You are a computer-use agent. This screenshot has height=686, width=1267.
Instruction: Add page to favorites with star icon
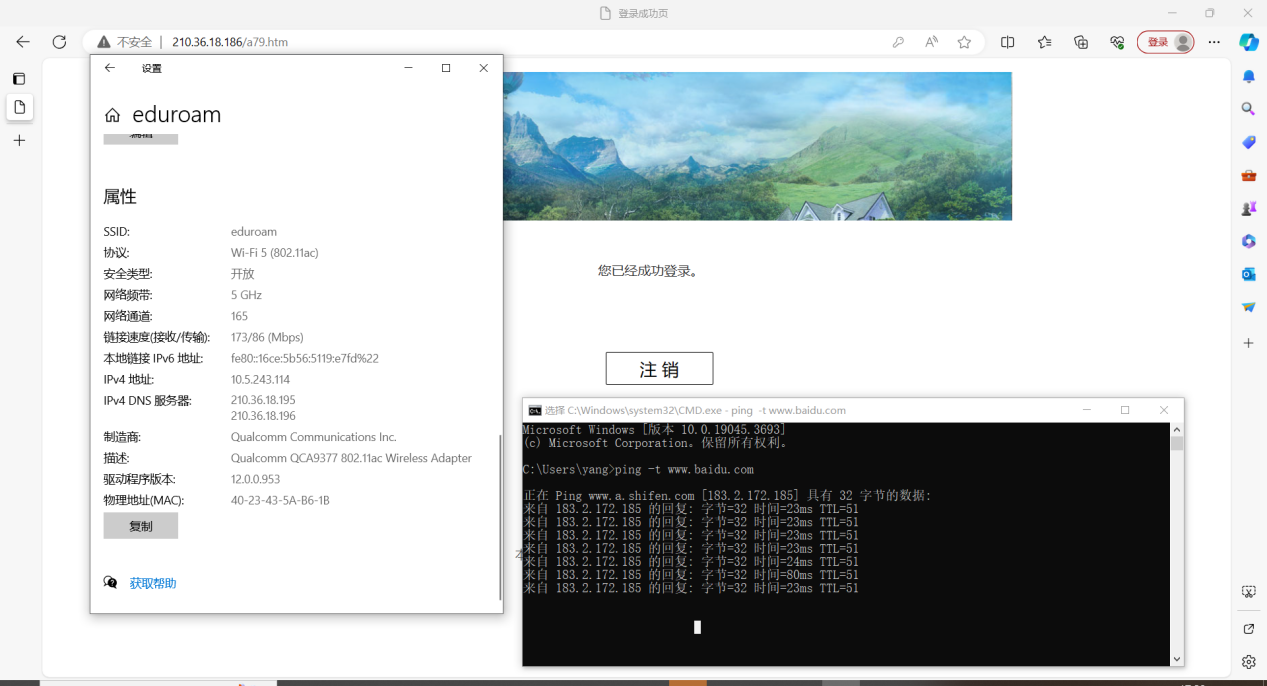click(964, 42)
